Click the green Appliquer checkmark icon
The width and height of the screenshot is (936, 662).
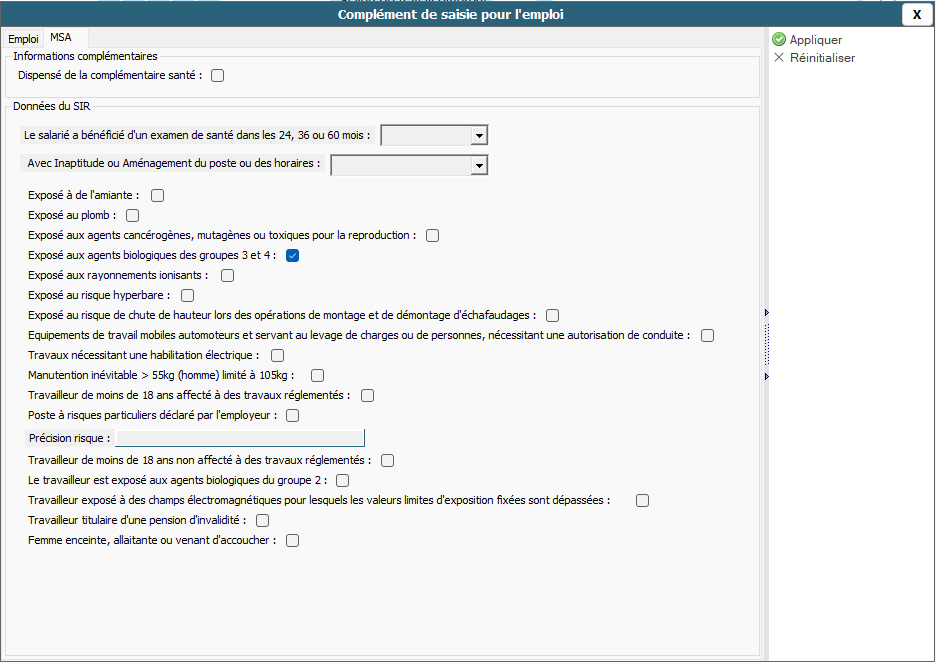pyautogui.click(x=779, y=39)
